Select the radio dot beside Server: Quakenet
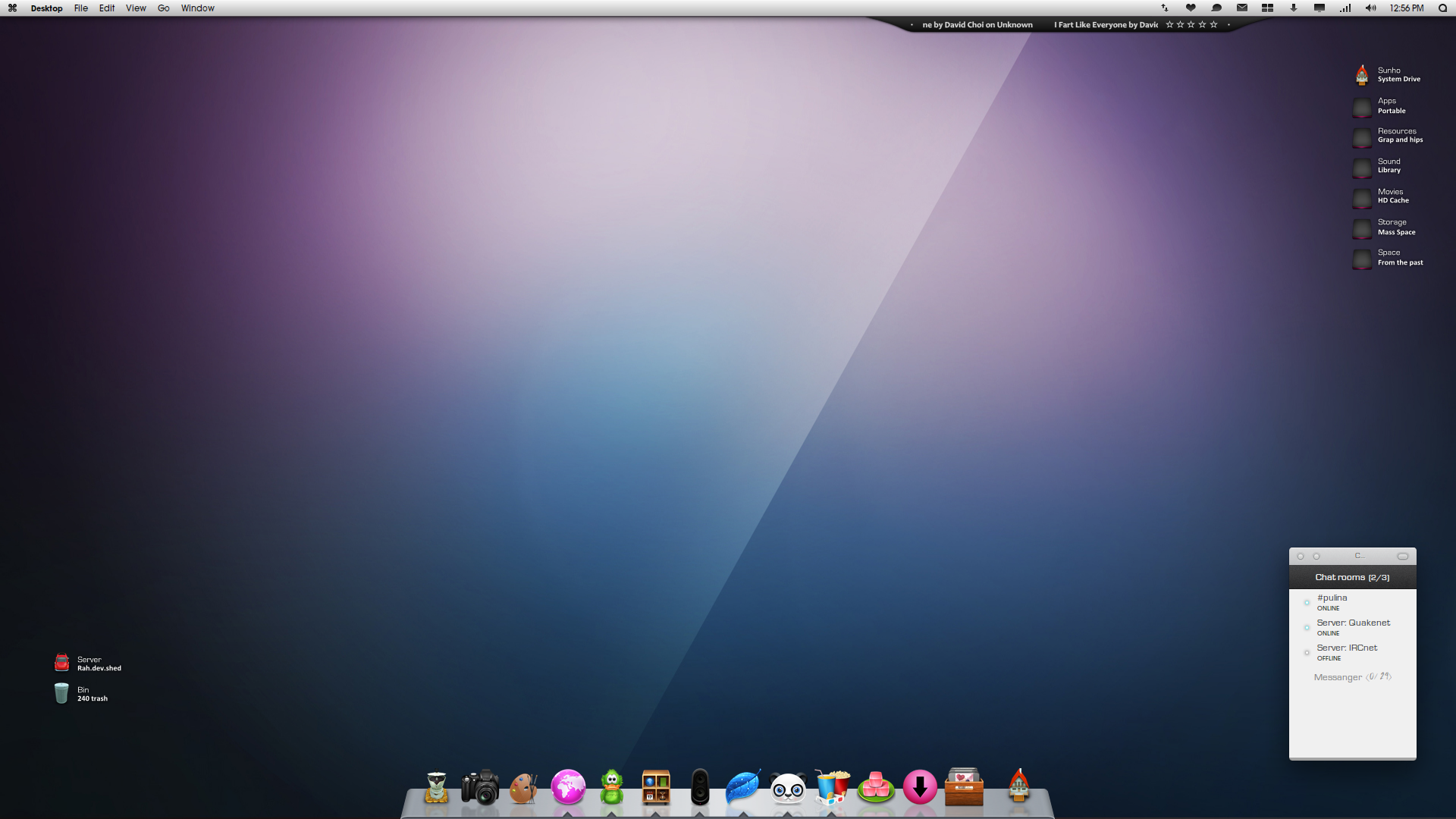The height and width of the screenshot is (819, 1456). pos(1307,628)
